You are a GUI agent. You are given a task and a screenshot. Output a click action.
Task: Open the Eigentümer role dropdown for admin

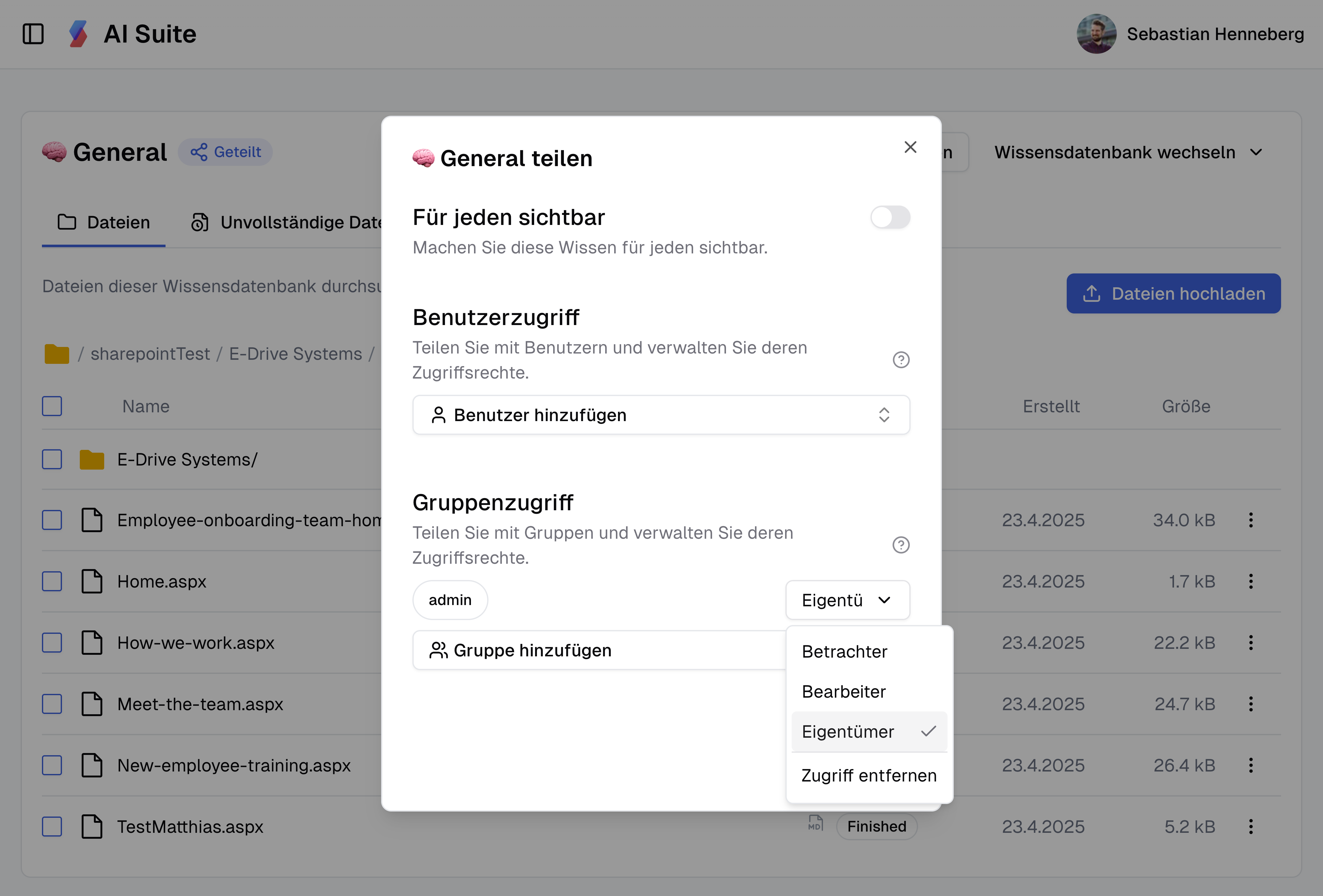coord(847,599)
